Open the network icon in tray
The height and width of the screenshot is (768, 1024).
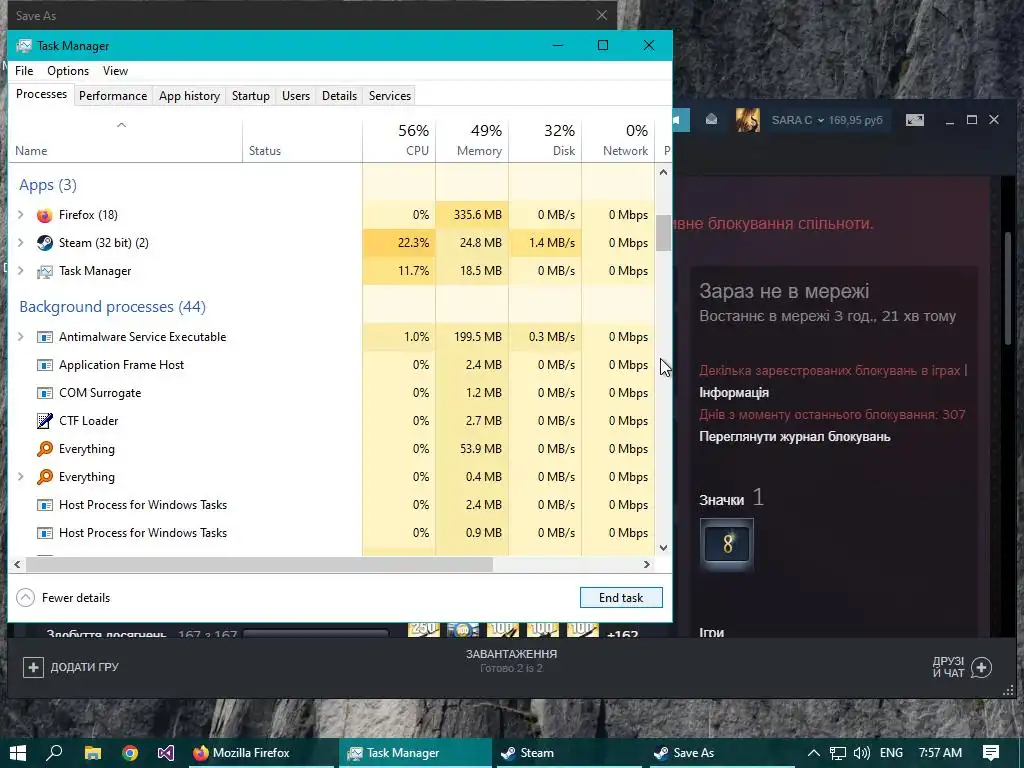click(838, 753)
